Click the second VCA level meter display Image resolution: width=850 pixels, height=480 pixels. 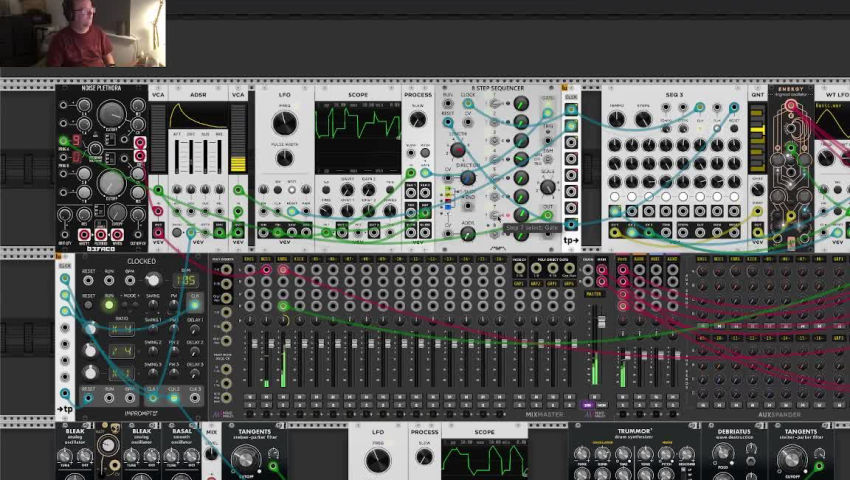pos(238,138)
